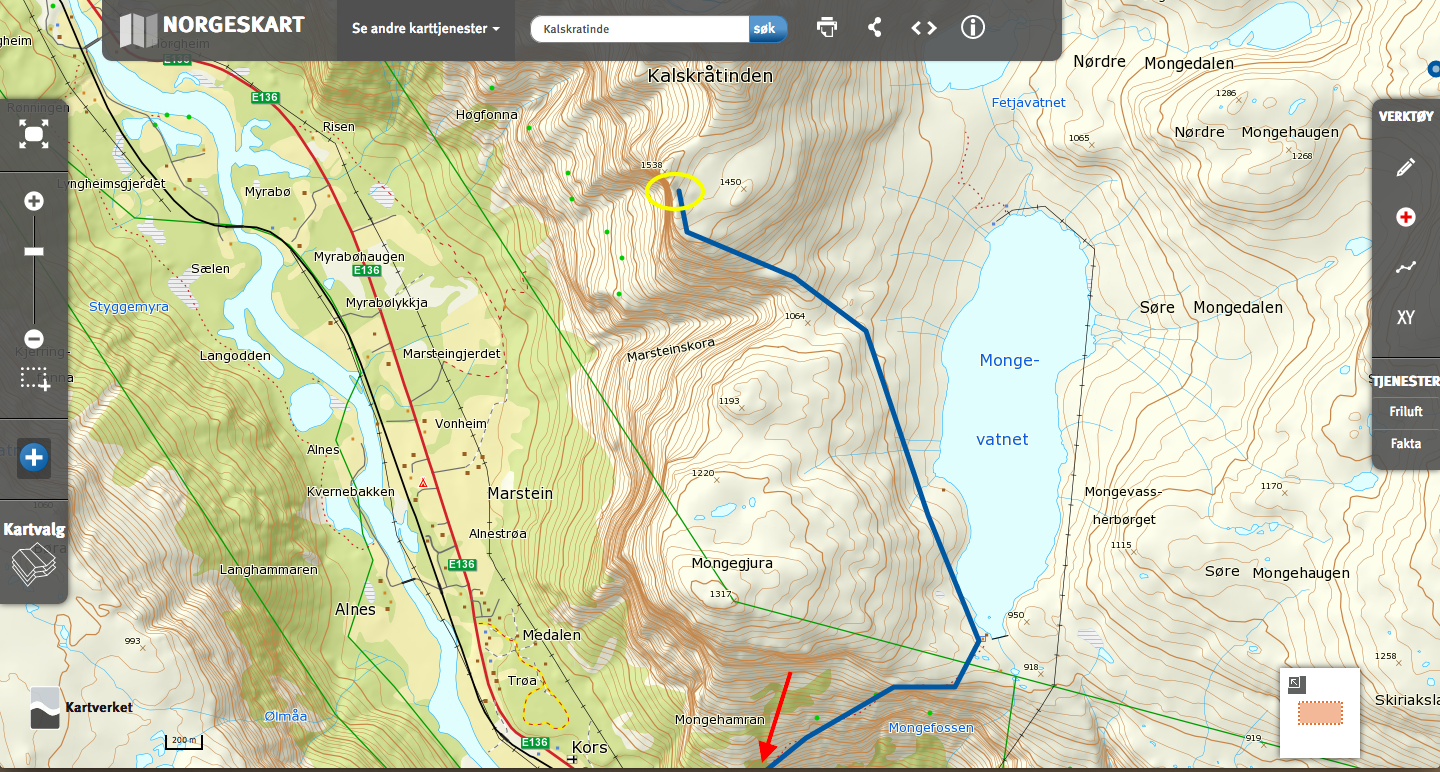Click the Kvernebakken label
The width and height of the screenshot is (1440, 772).
click(x=350, y=491)
